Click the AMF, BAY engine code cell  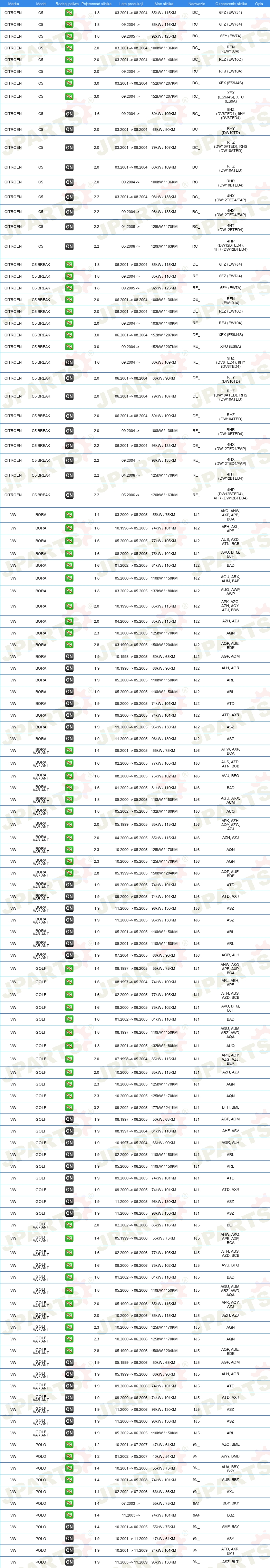[x=231, y=1527]
